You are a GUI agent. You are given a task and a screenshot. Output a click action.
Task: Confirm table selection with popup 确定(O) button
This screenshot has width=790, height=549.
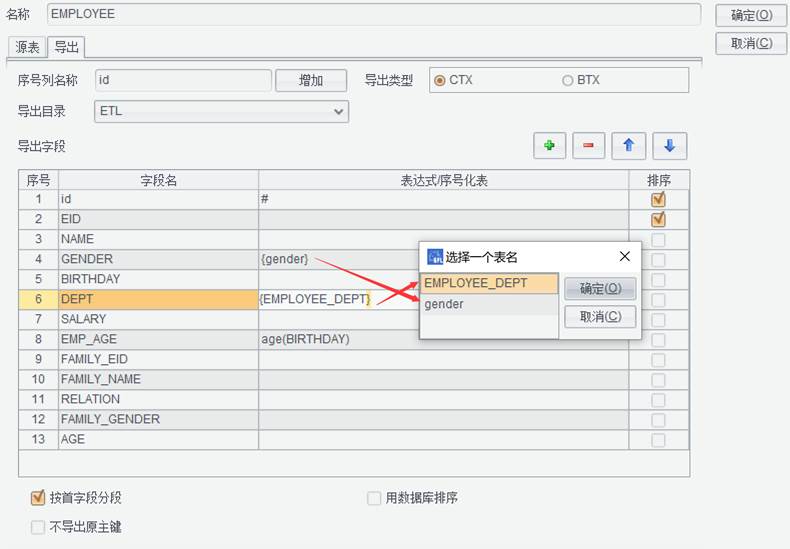click(600, 289)
